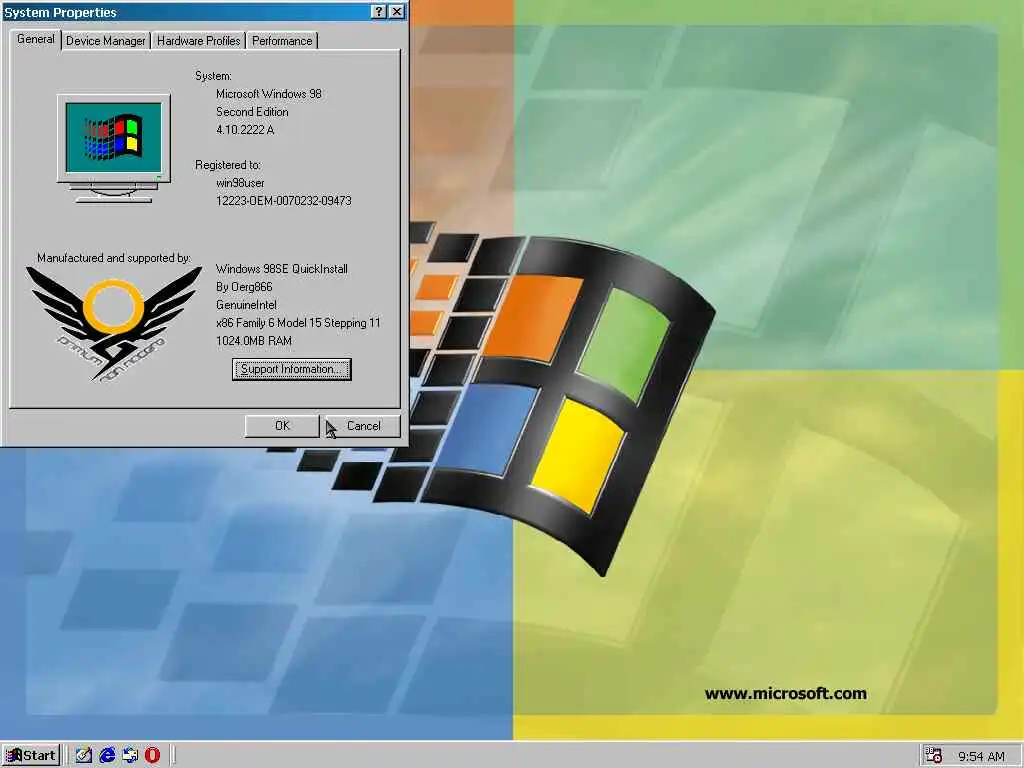Click the By Oerg866 text
The image size is (1024, 768).
pyautogui.click(x=244, y=287)
